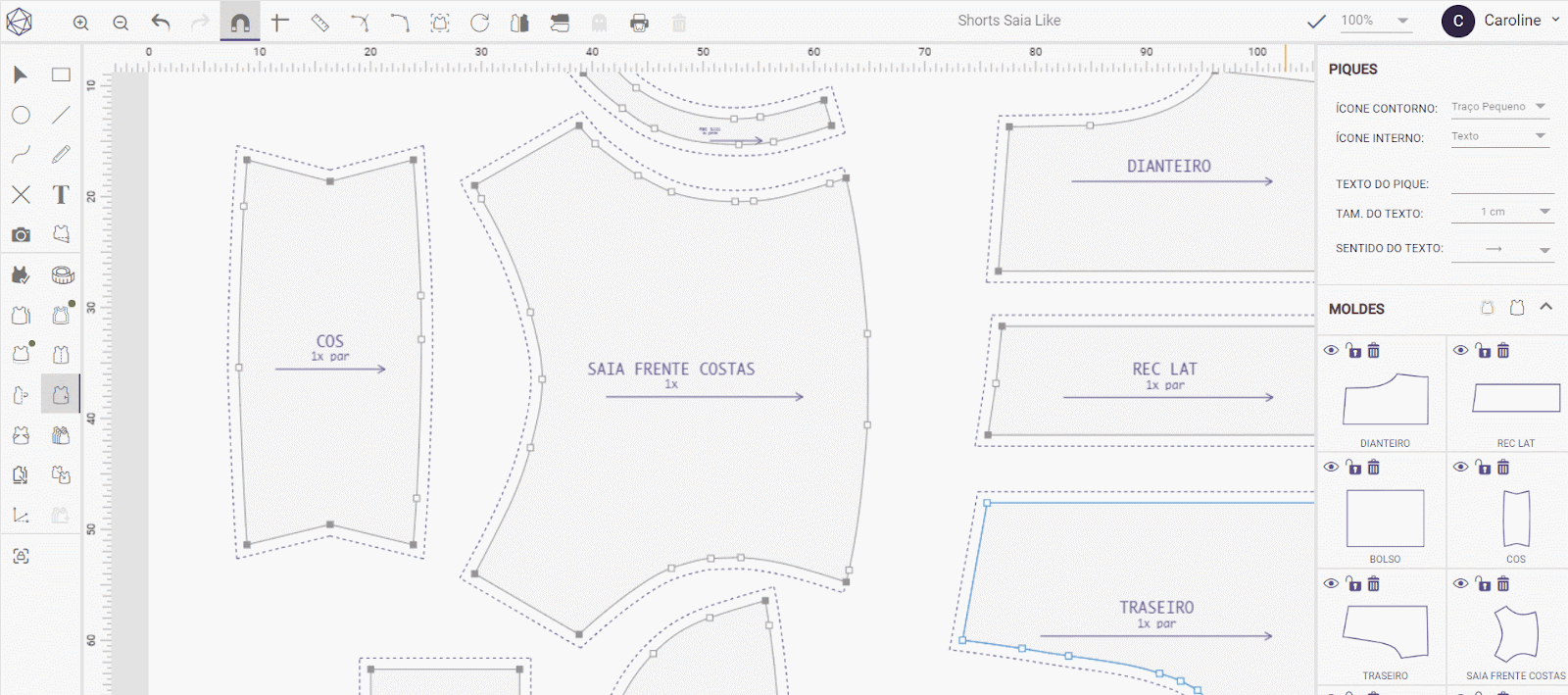The width and height of the screenshot is (1568, 695).
Task: Toggle visibility of BOLSO mold
Action: coord(1331,467)
